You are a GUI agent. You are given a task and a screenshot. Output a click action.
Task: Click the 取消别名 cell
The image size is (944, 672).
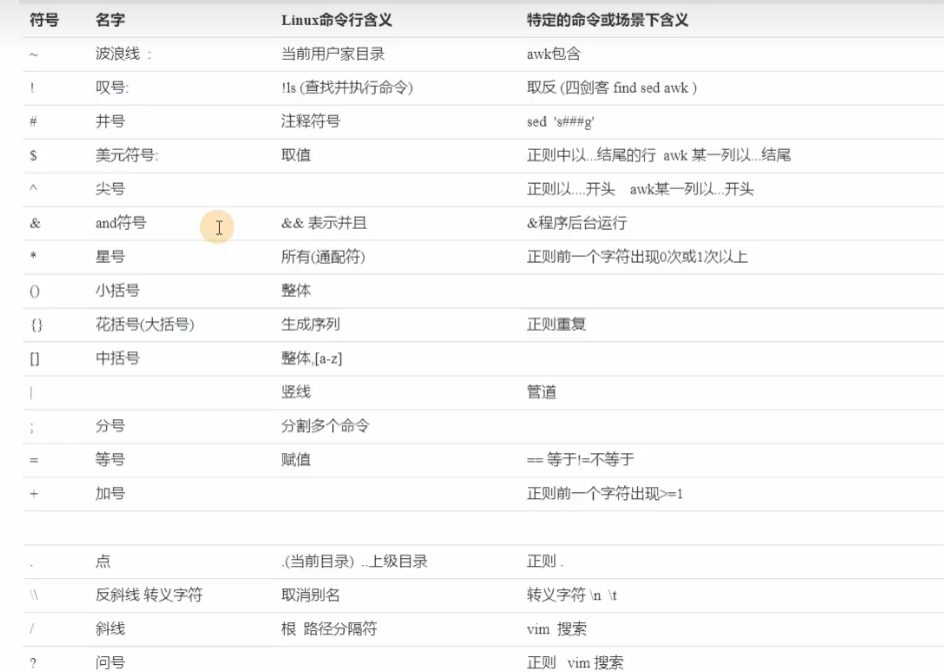(x=310, y=596)
